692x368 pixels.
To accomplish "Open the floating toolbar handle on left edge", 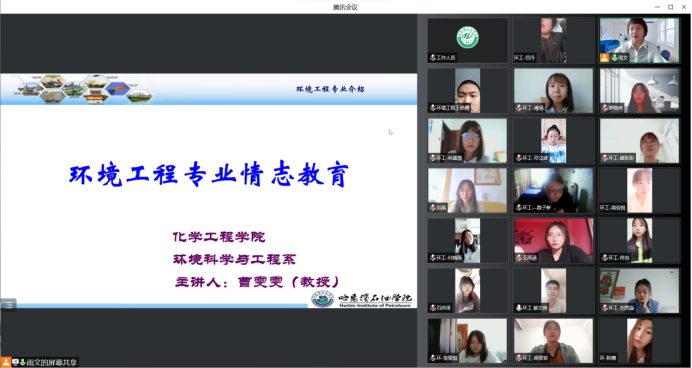I will click(8, 304).
